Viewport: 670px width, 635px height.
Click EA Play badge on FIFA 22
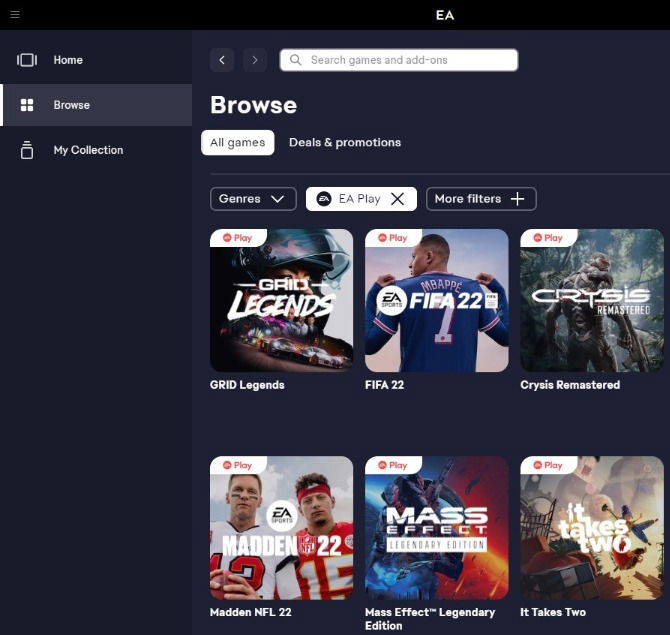click(393, 238)
